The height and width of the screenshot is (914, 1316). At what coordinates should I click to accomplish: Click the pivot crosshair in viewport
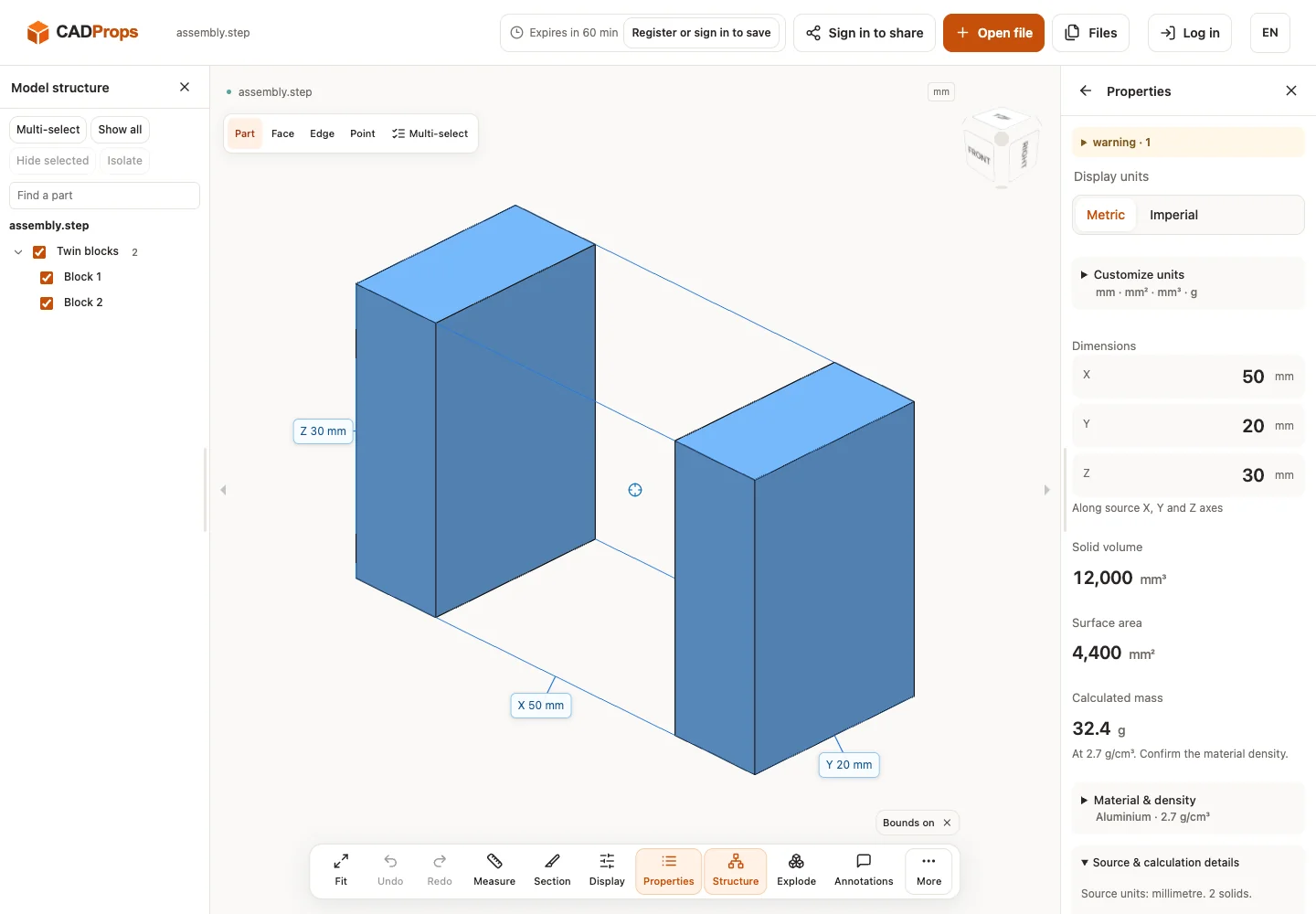[x=635, y=490]
